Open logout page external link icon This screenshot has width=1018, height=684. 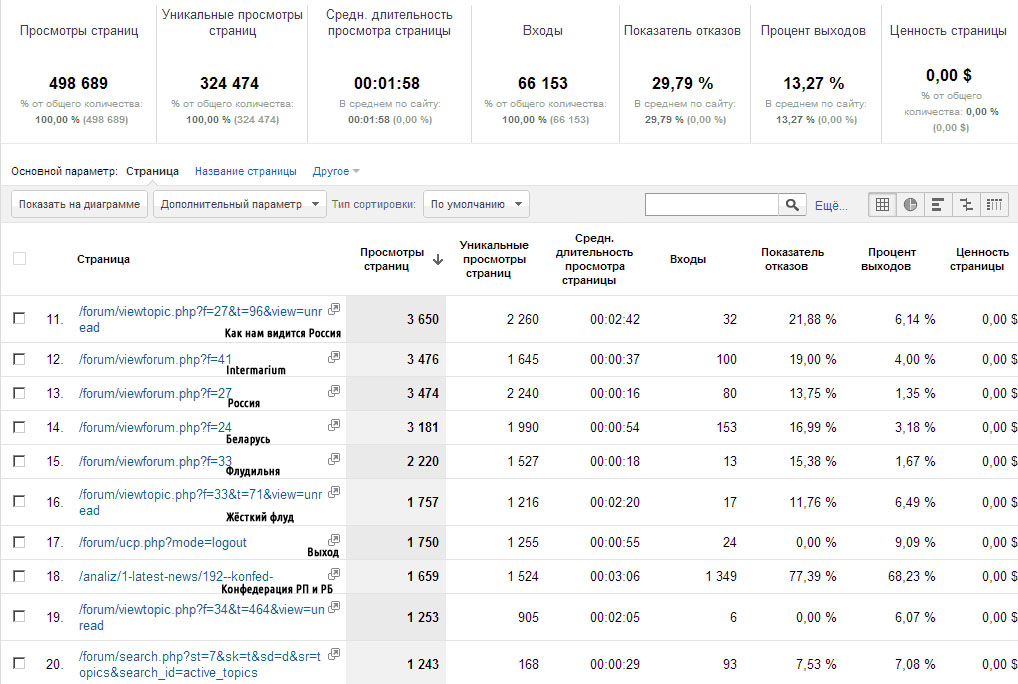(x=334, y=540)
